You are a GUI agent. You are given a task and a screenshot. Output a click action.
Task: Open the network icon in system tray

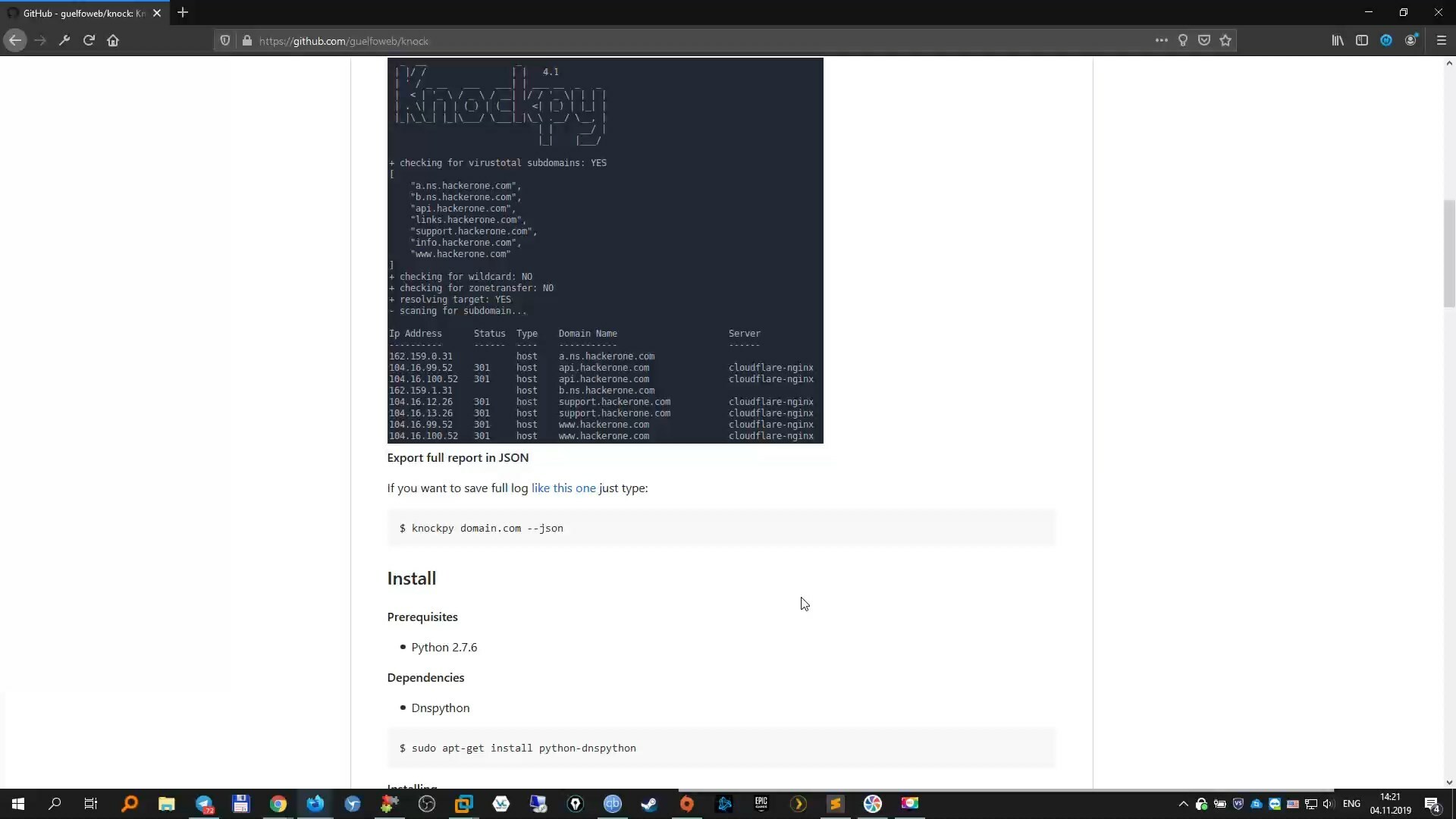pos(1311,804)
